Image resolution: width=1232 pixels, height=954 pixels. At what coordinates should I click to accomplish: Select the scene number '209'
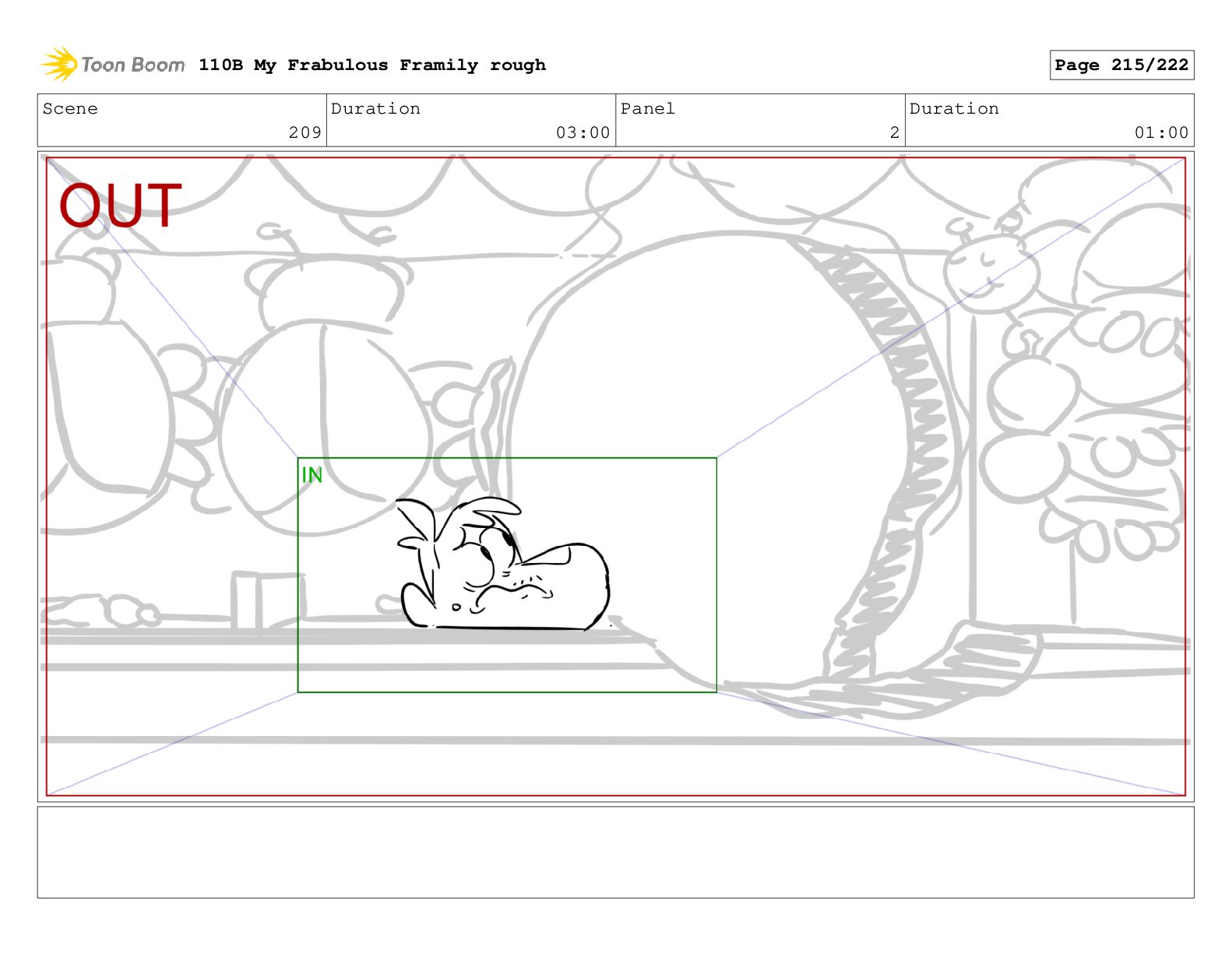(x=305, y=133)
